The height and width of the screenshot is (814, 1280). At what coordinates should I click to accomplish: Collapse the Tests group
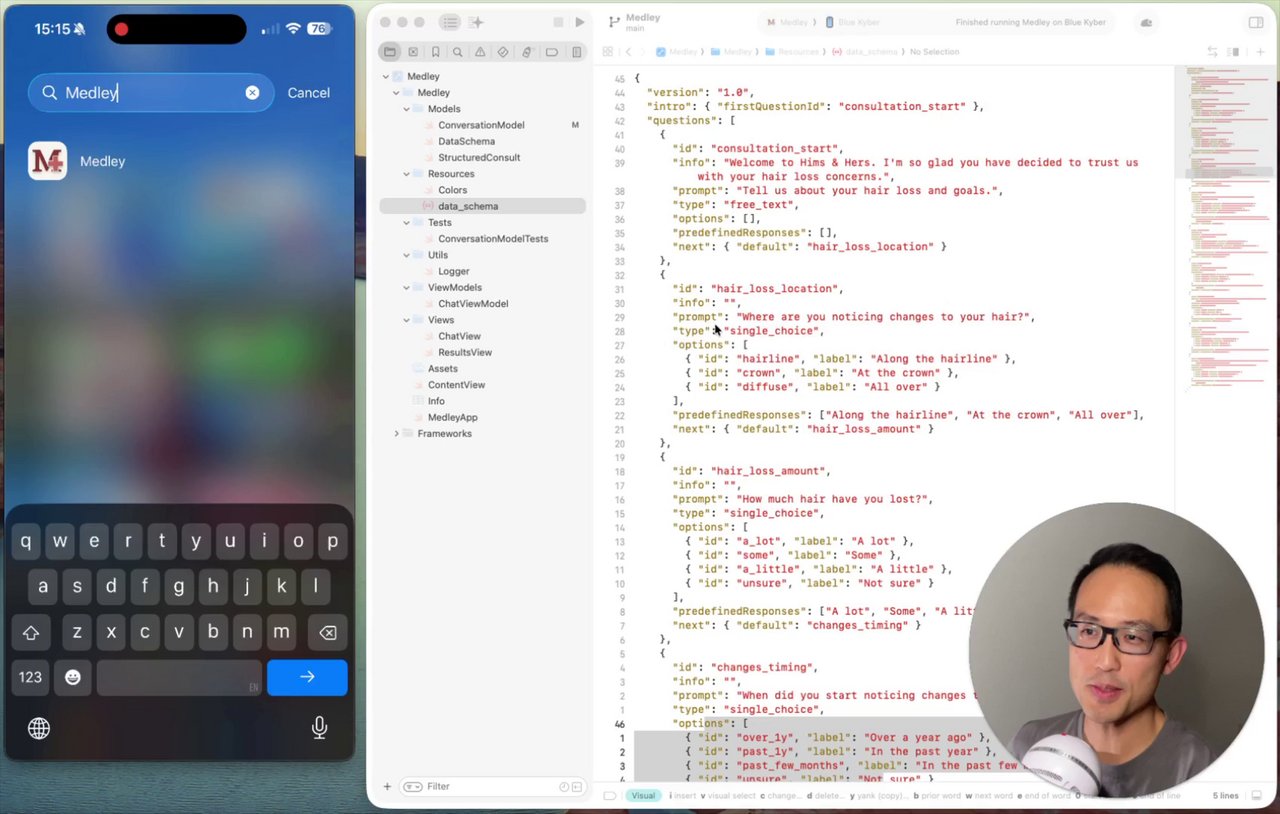coord(407,223)
